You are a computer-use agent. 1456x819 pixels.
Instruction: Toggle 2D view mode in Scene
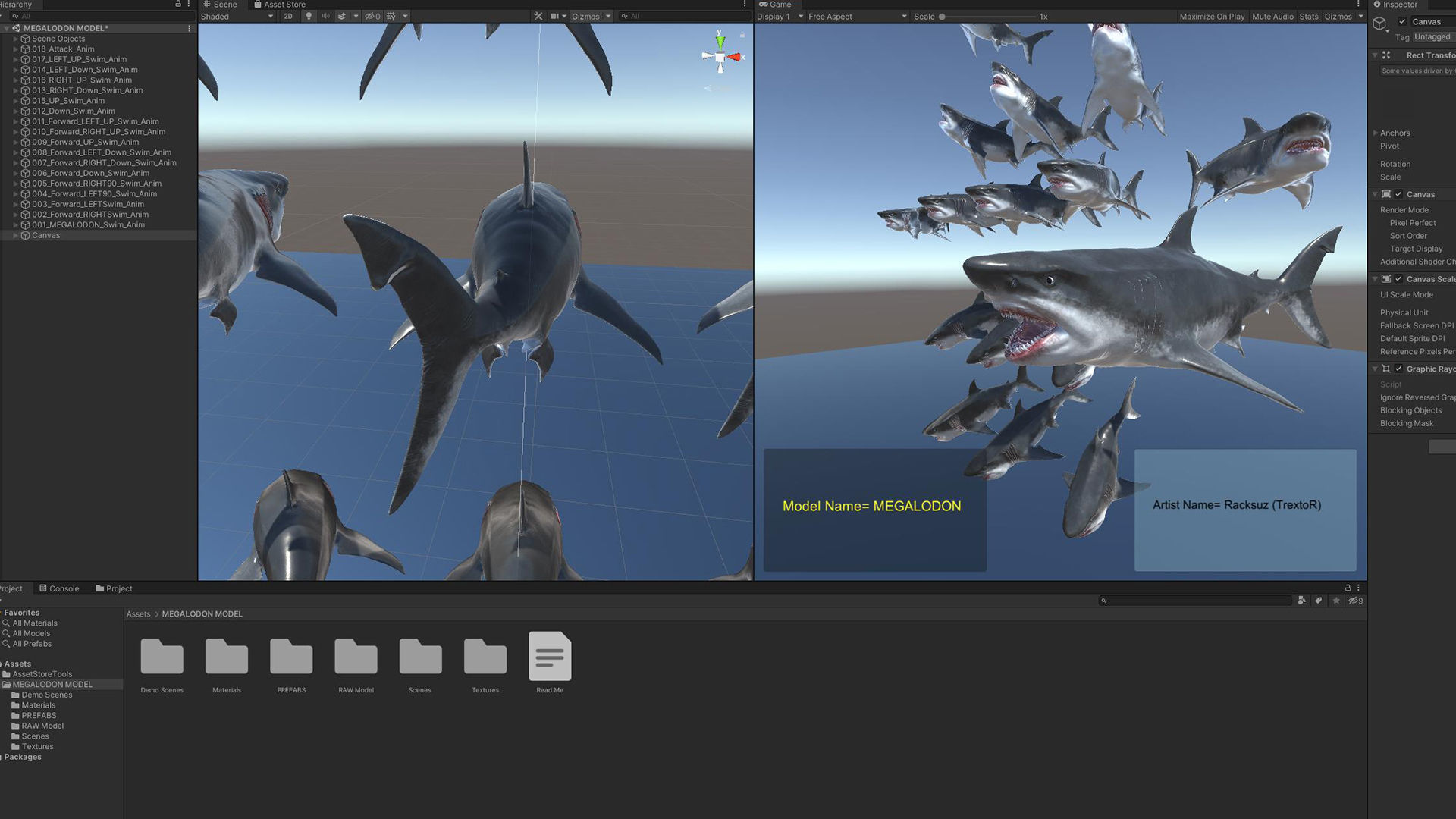pos(288,16)
